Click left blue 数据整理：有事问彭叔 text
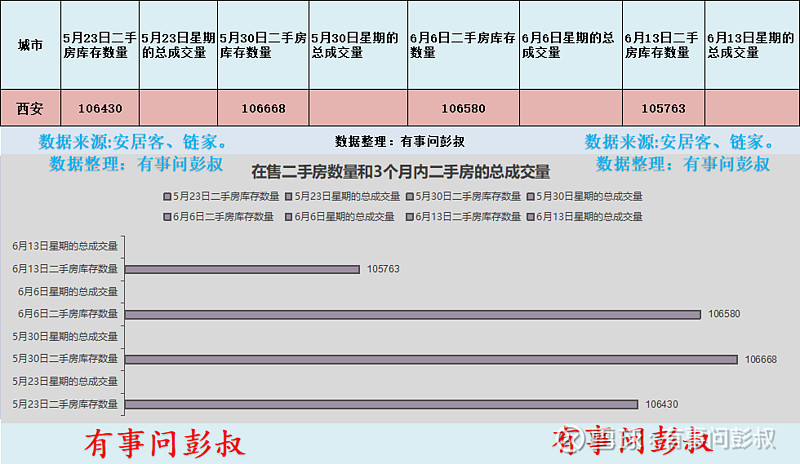The width and height of the screenshot is (800, 464). (x=136, y=164)
